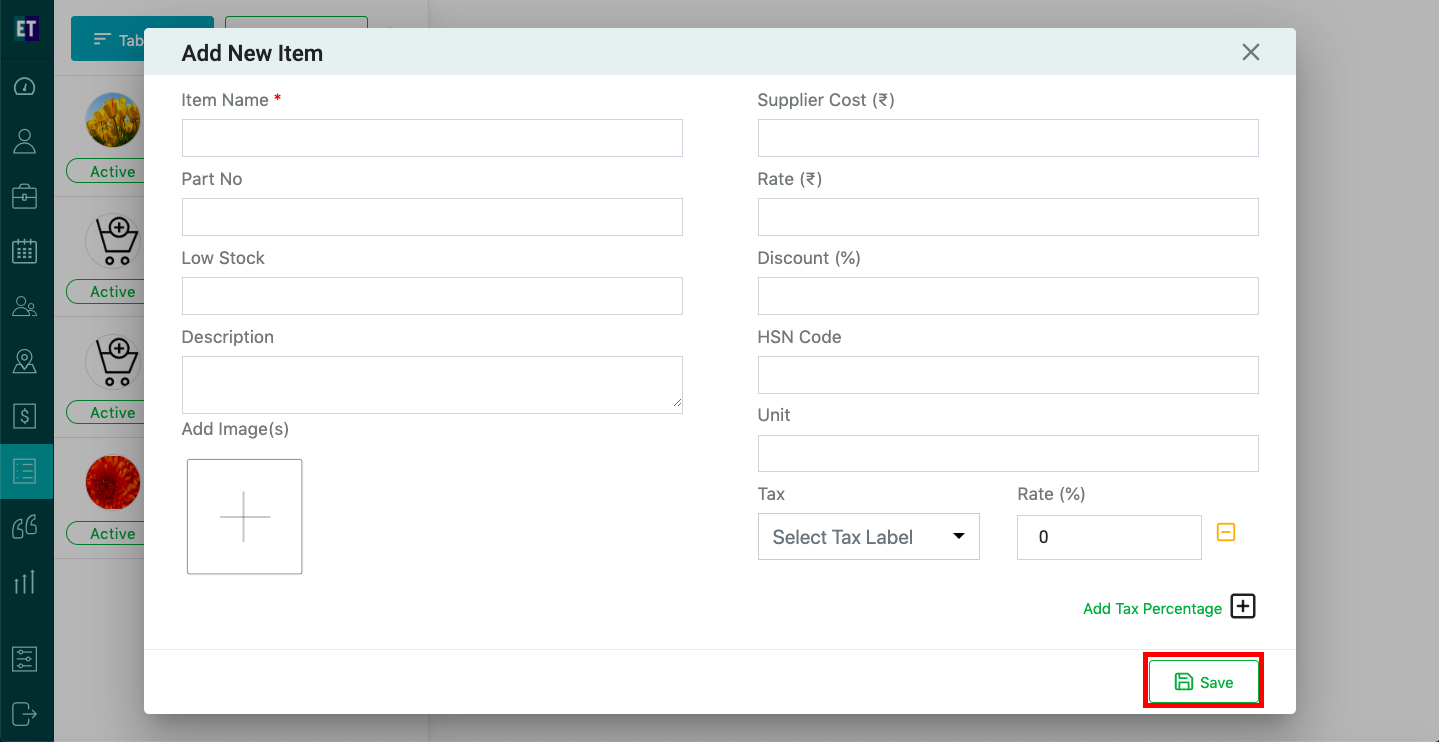Viewport: 1439px width, 742px height.
Task: Click the Discount (%) input field
Action: (1008, 296)
